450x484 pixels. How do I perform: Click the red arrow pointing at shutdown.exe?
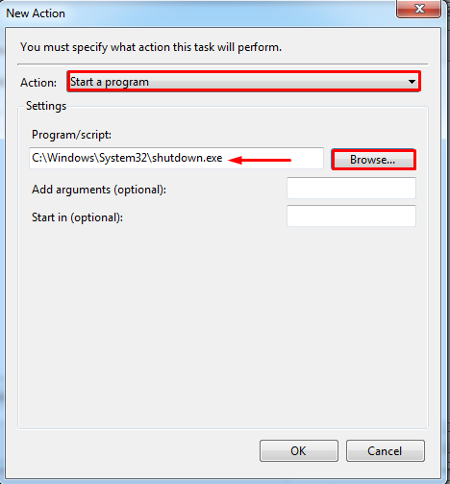pyautogui.click(x=260, y=160)
